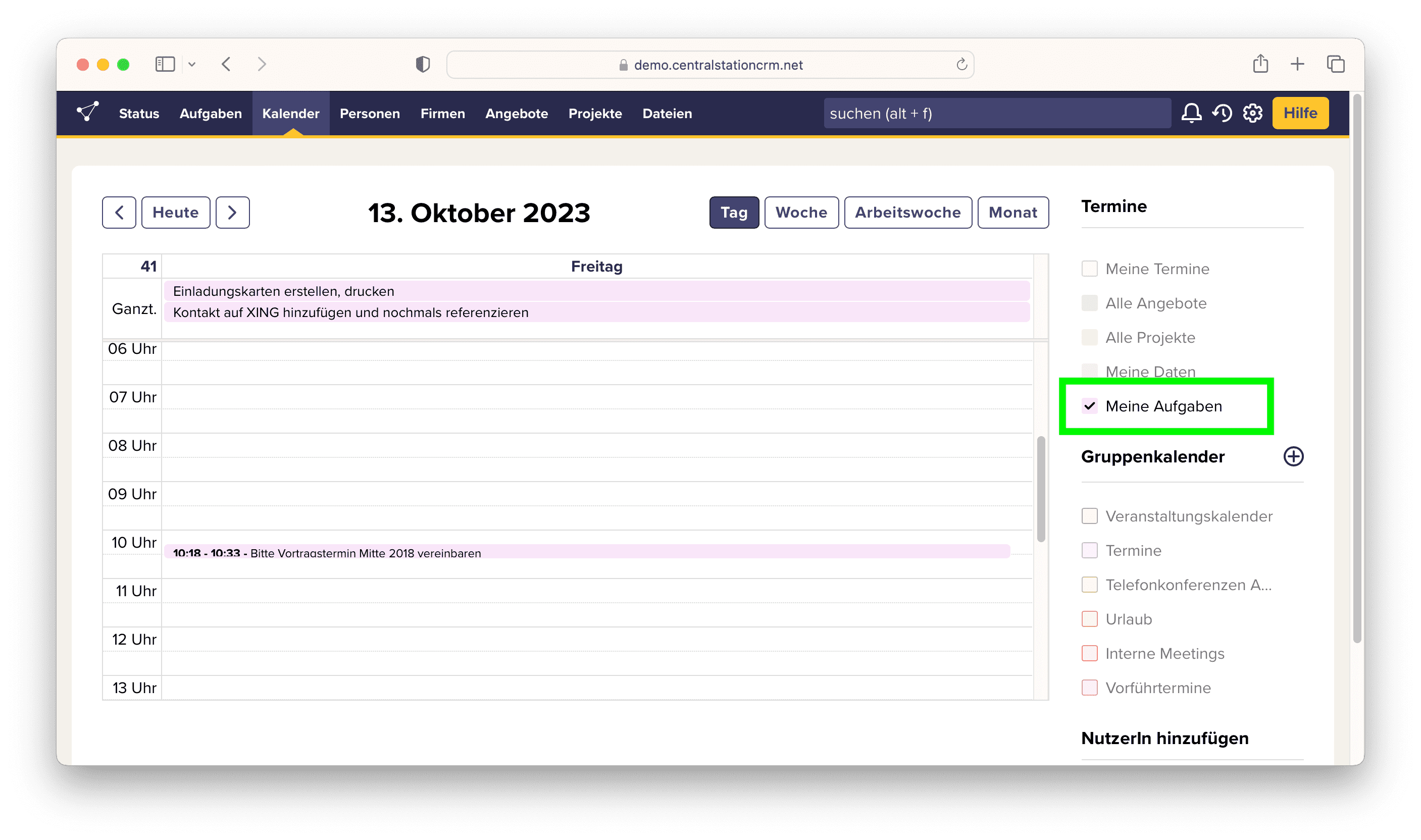Open the settings gear icon
This screenshot has width=1421, height=840.
(1252, 113)
